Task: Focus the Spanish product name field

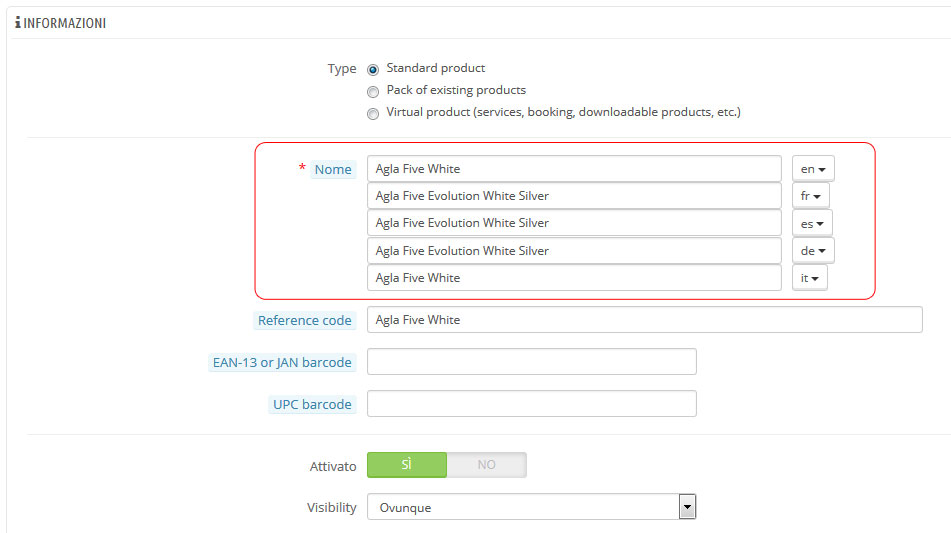Action: [573, 223]
